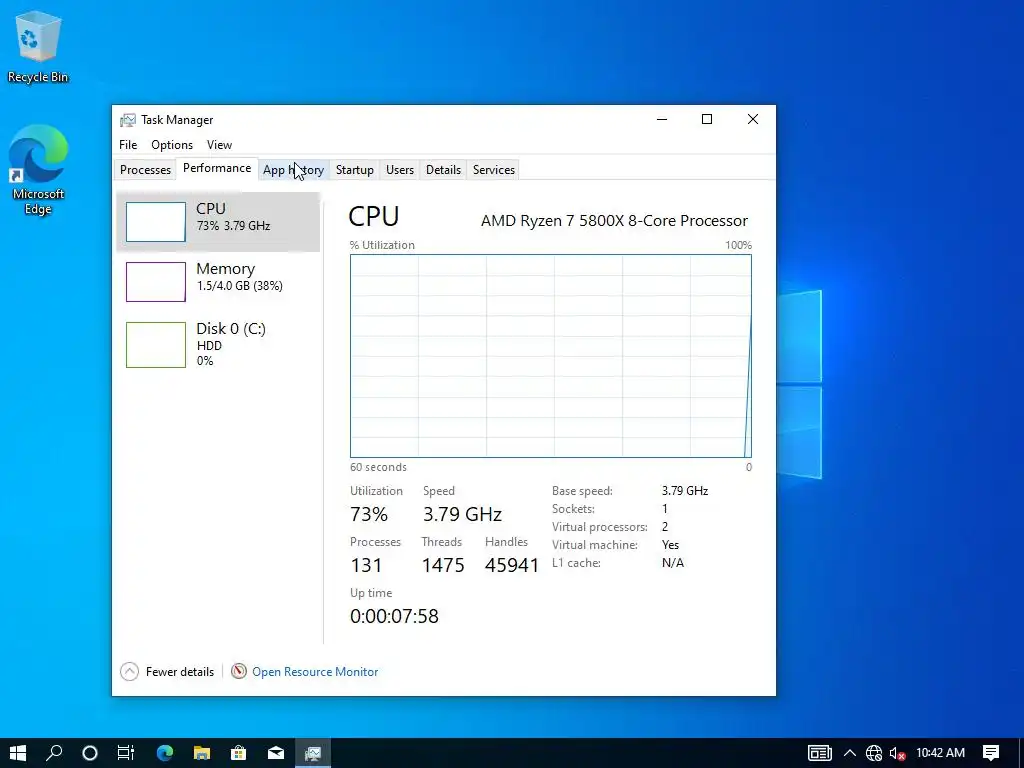Click the Task Manager title bar icon
The height and width of the screenshot is (768, 1024).
pyautogui.click(x=128, y=120)
